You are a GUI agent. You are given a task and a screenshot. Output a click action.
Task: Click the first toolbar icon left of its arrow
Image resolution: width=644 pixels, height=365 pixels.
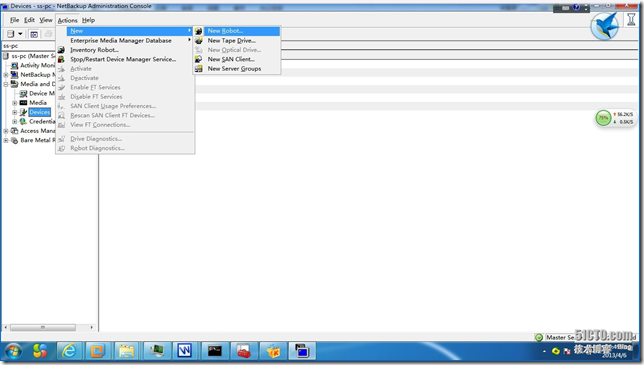tap(11, 34)
